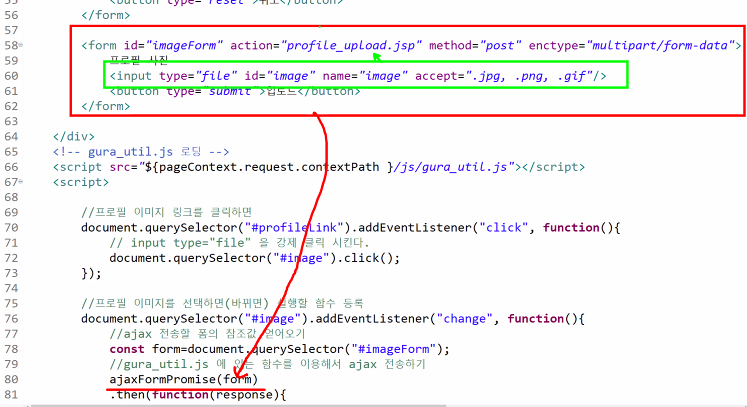
Task: Click line number 68 in the gutter
Action: point(11,197)
